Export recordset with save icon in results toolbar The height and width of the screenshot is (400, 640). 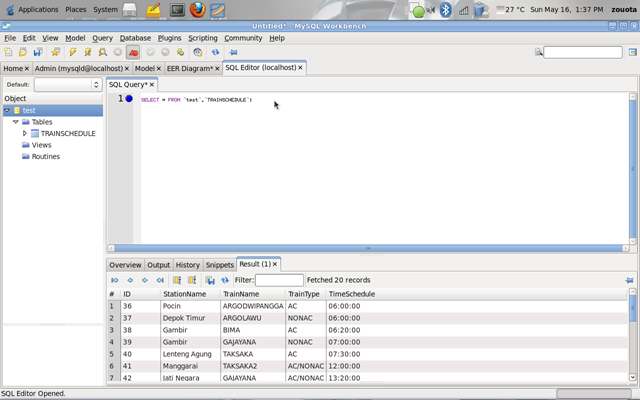(210, 280)
